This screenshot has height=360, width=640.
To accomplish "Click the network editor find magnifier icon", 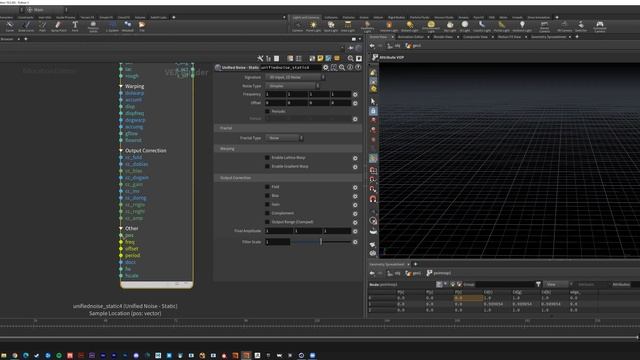I will click(x=351, y=58).
